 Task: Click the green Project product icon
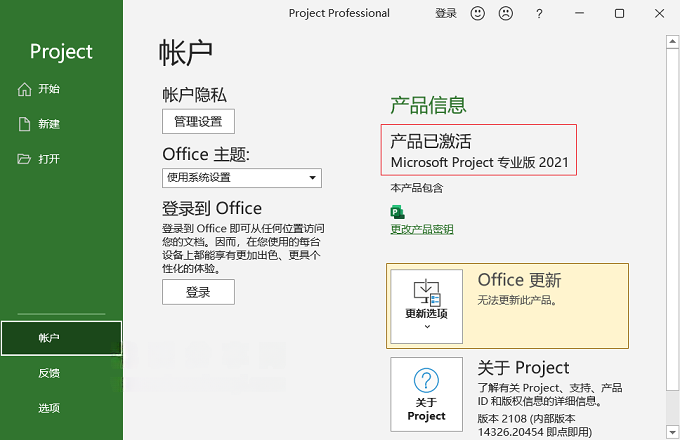(x=397, y=212)
